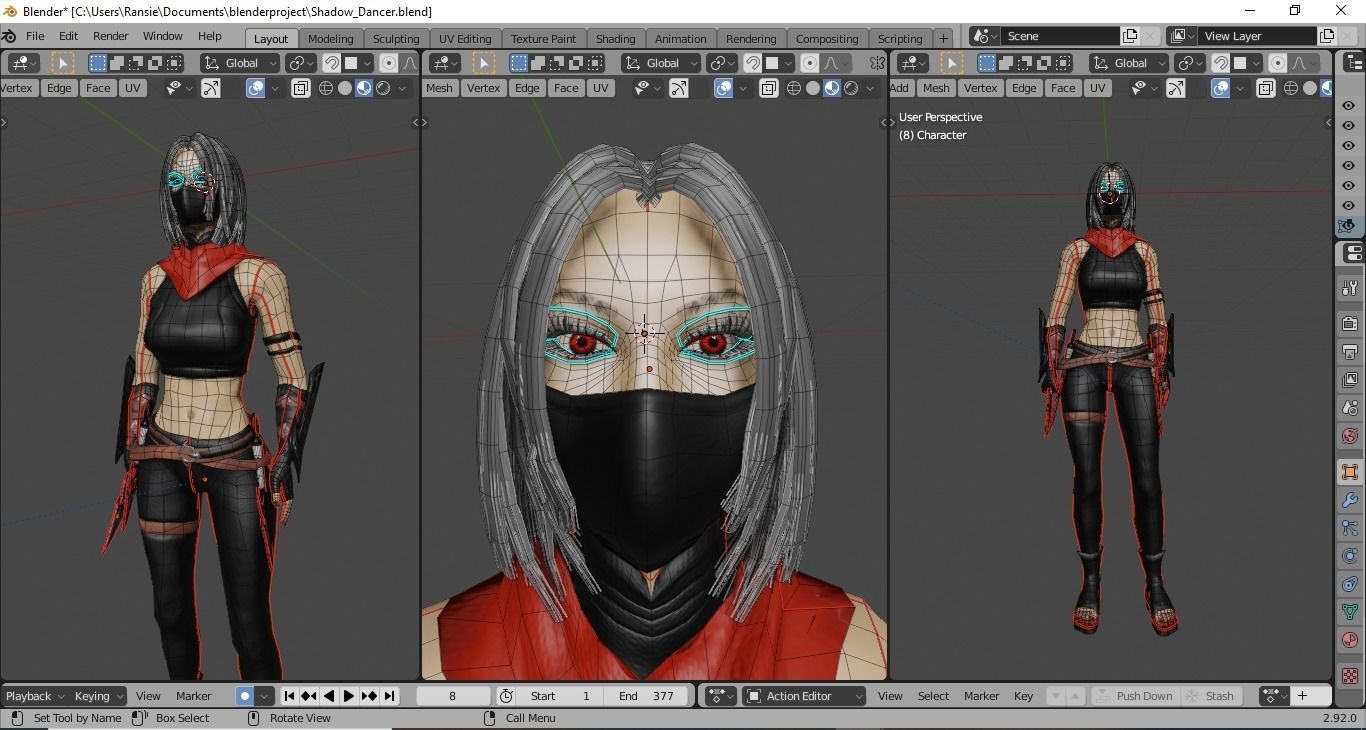The height and width of the screenshot is (730, 1366).
Task: Open timeline Marker menu beside Keying
Action: click(193, 696)
